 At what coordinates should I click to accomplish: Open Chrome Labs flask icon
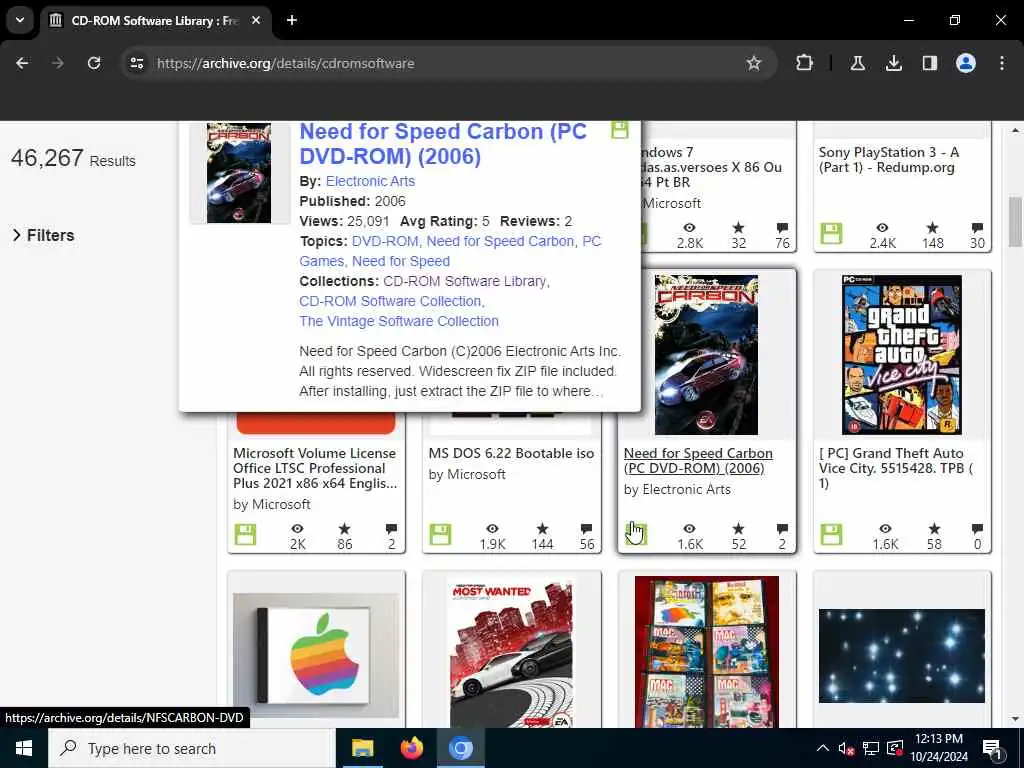pyautogui.click(x=857, y=63)
